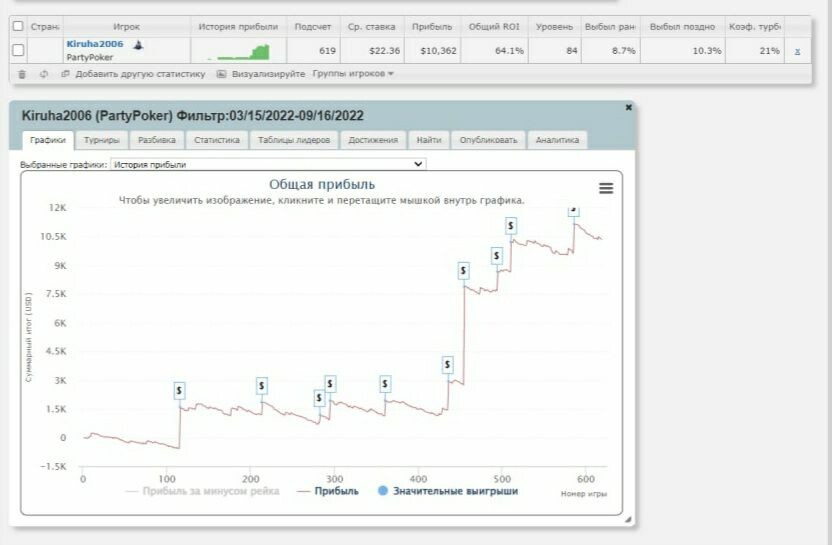The width and height of the screenshot is (832, 545).
Task: Switch to the Турниры tab
Action: (x=102, y=140)
